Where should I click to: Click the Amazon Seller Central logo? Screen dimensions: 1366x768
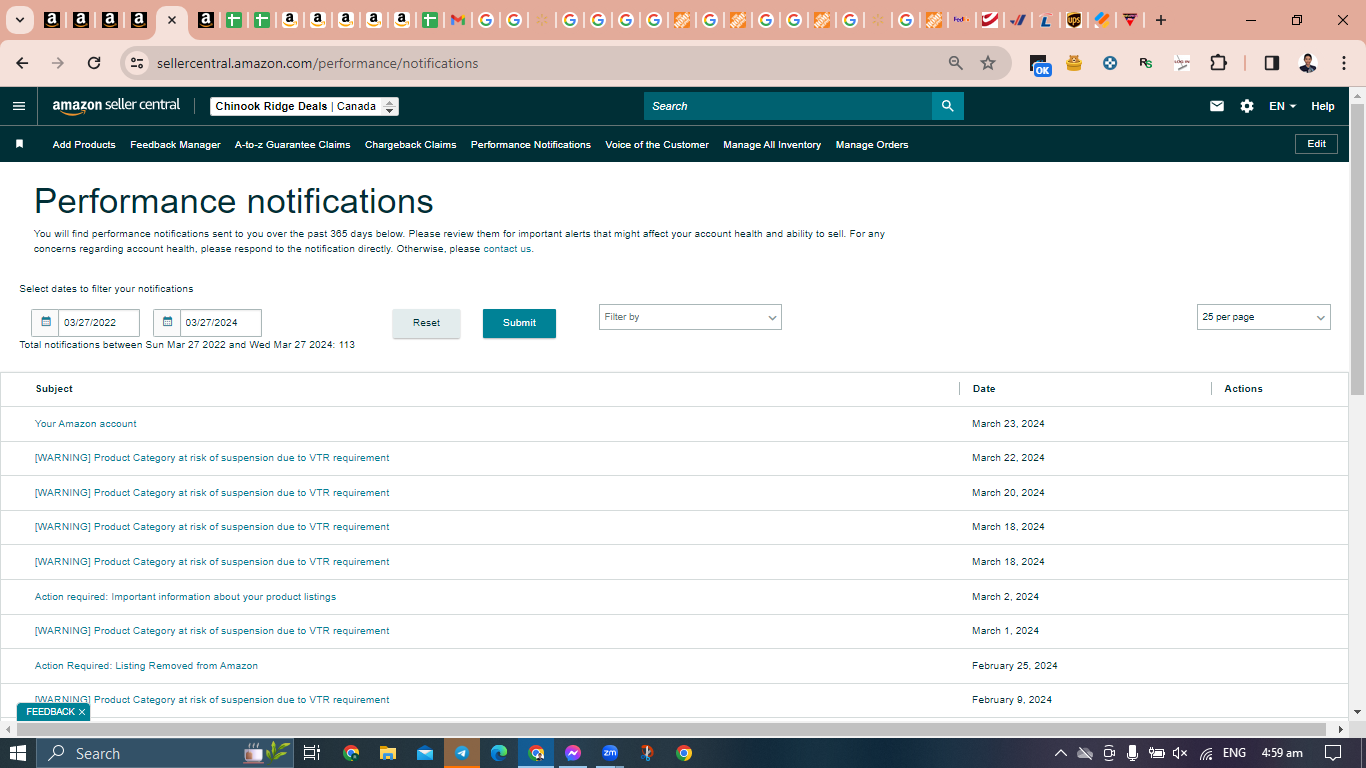[x=116, y=106]
